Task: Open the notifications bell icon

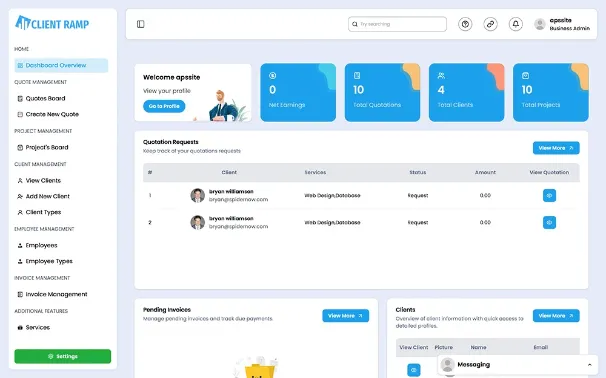Action: [515, 24]
